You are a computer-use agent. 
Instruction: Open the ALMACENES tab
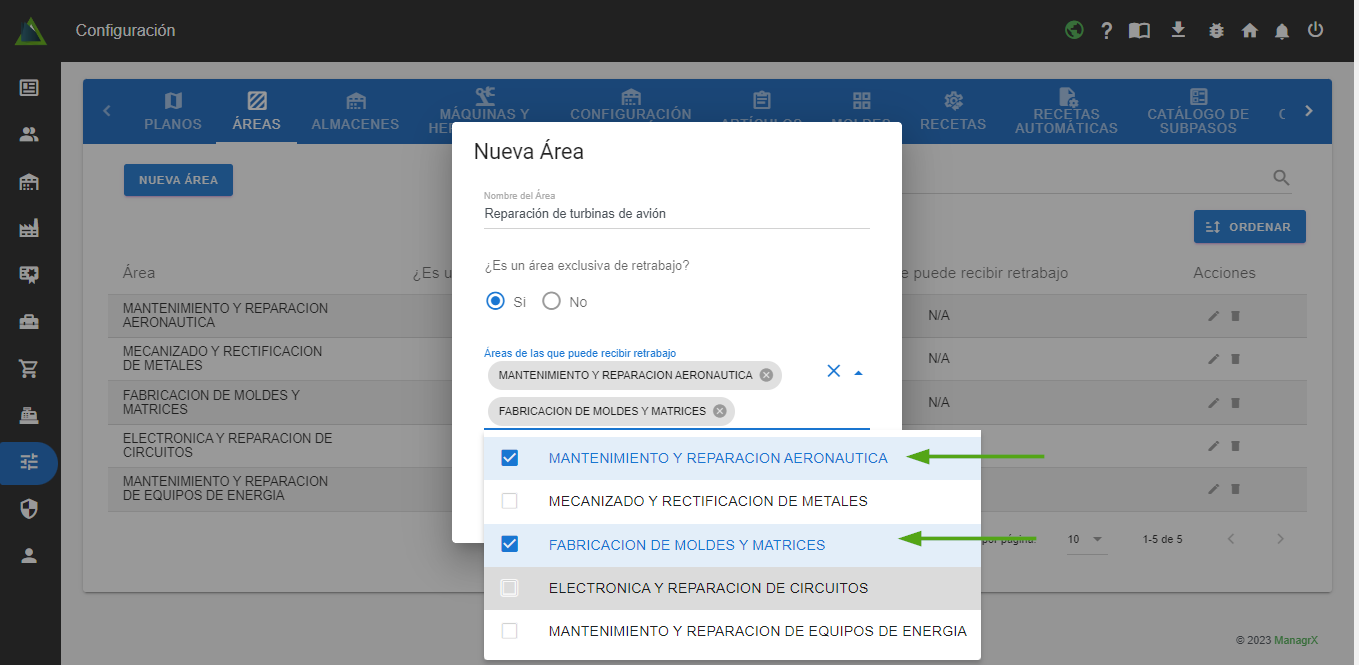tap(355, 112)
